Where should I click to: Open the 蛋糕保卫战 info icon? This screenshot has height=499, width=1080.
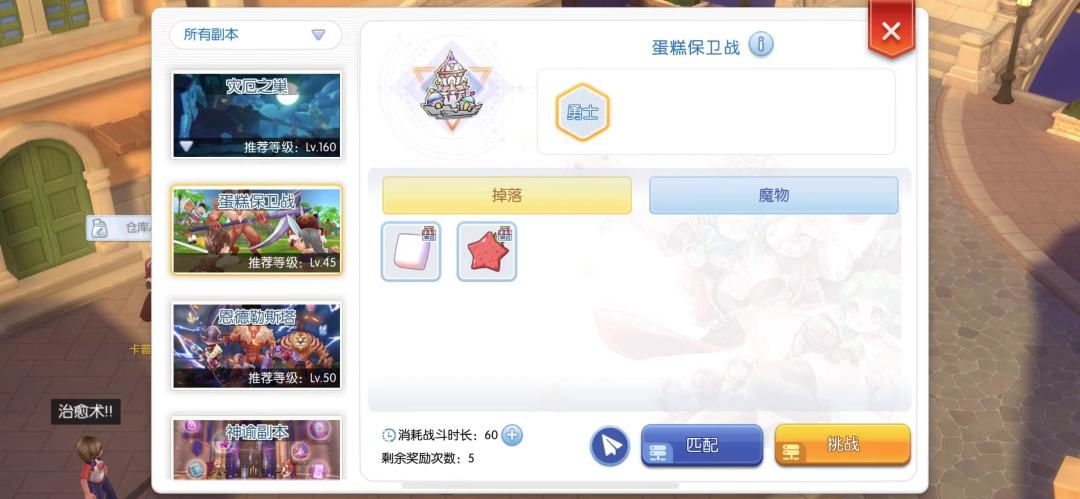[x=760, y=45]
